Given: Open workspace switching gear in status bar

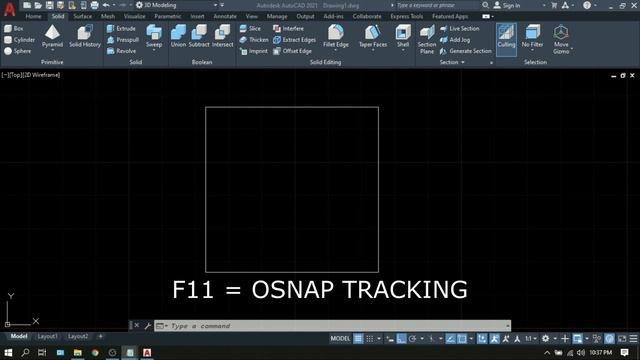Looking at the screenshot, I should point(545,339).
